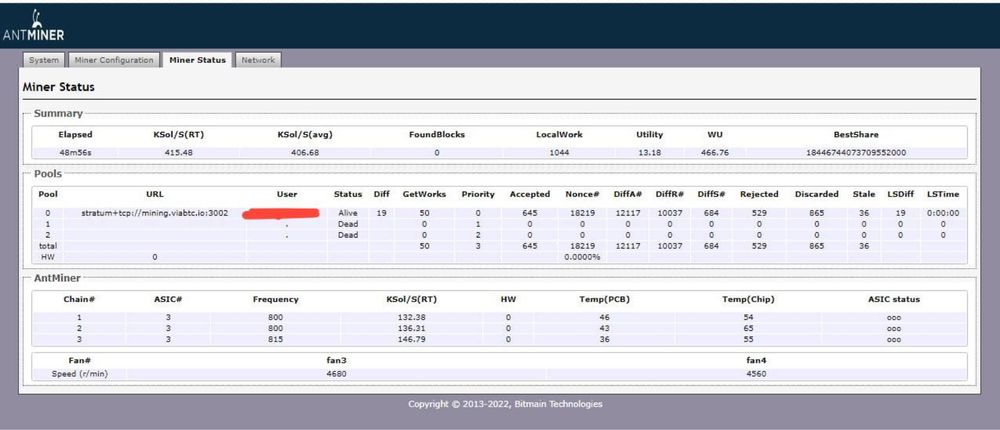Click fan4 speed value 4560
Image resolution: width=1000 pixels, height=430 pixels.
pyautogui.click(x=756, y=374)
